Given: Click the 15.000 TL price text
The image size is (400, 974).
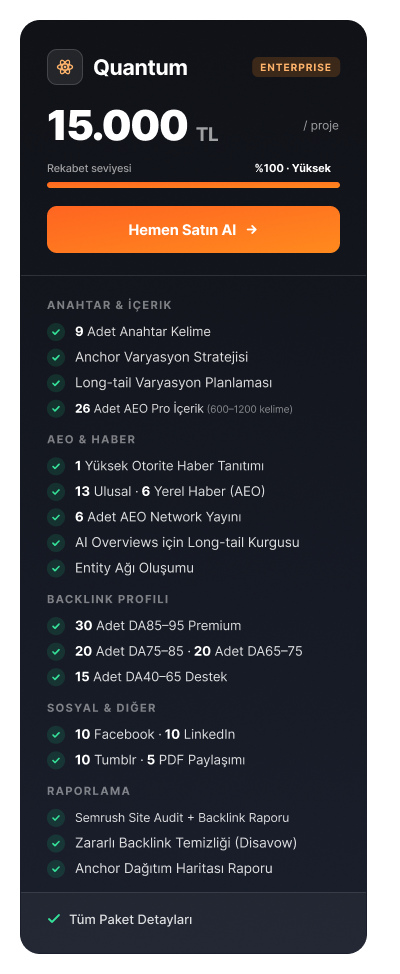Looking at the screenshot, I should pos(133,126).
